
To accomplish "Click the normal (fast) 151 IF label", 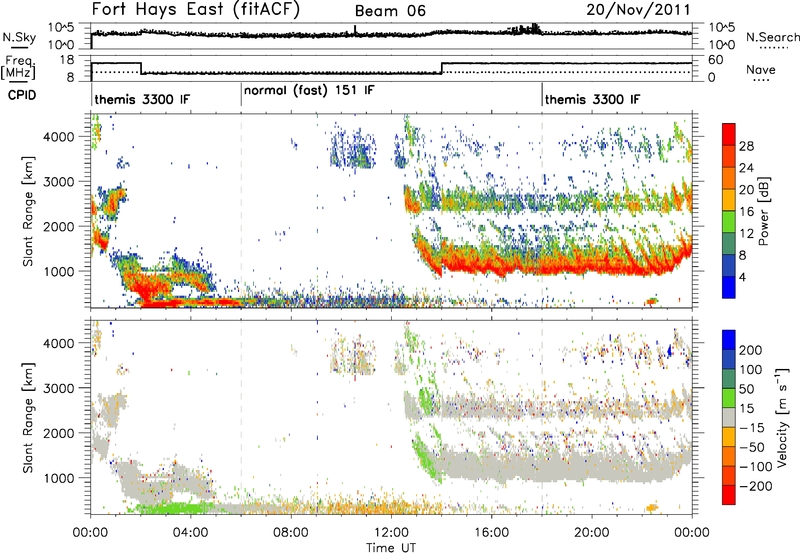I will pyautogui.click(x=309, y=90).
